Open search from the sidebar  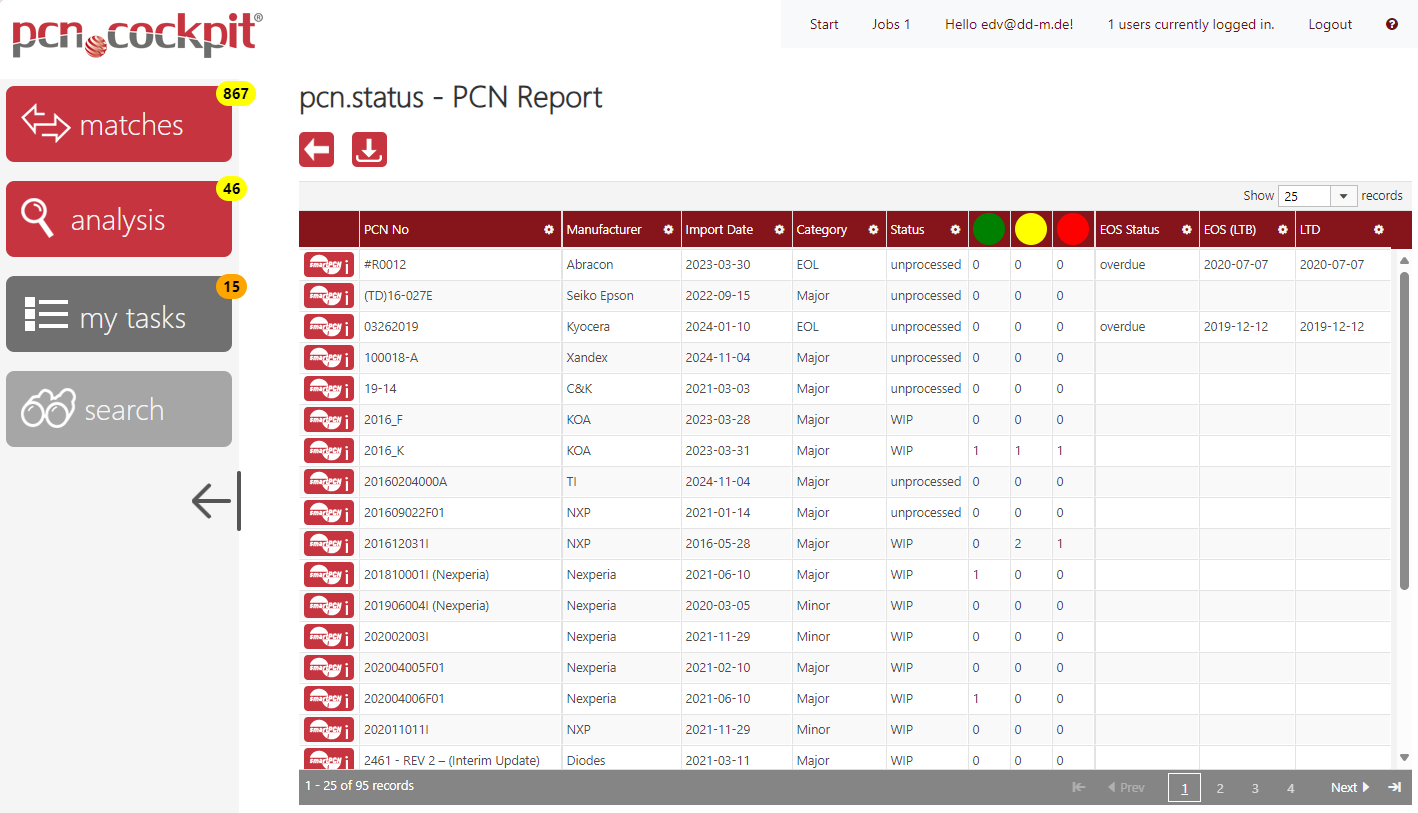[x=118, y=408]
